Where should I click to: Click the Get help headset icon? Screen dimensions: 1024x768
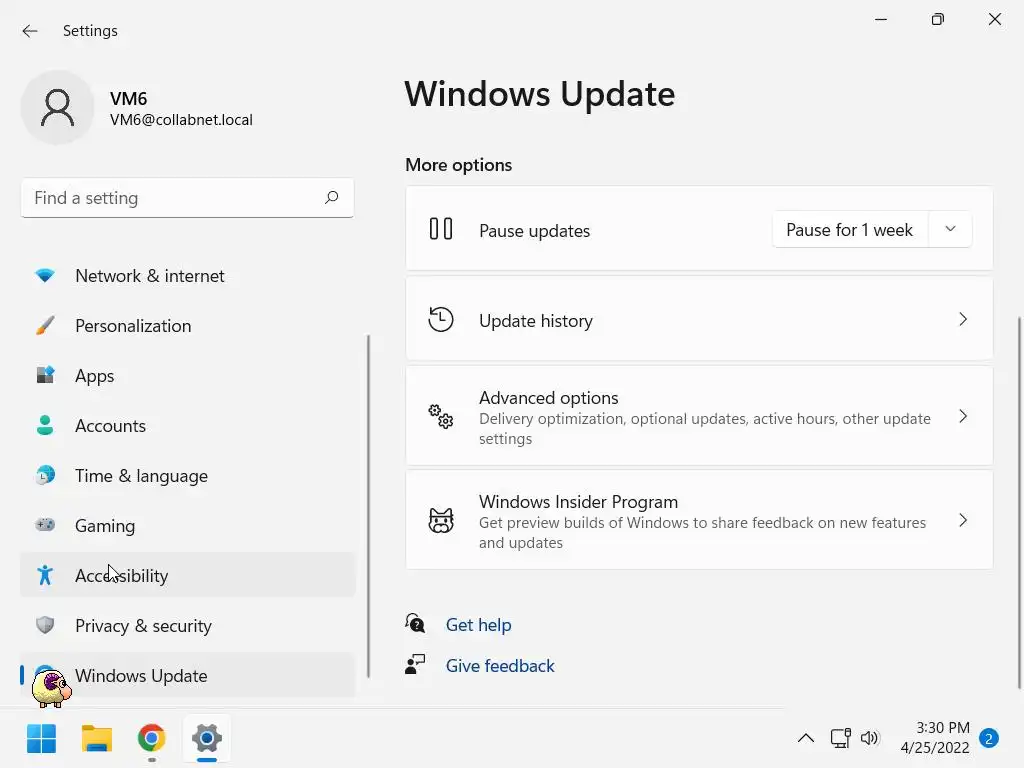click(415, 624)
